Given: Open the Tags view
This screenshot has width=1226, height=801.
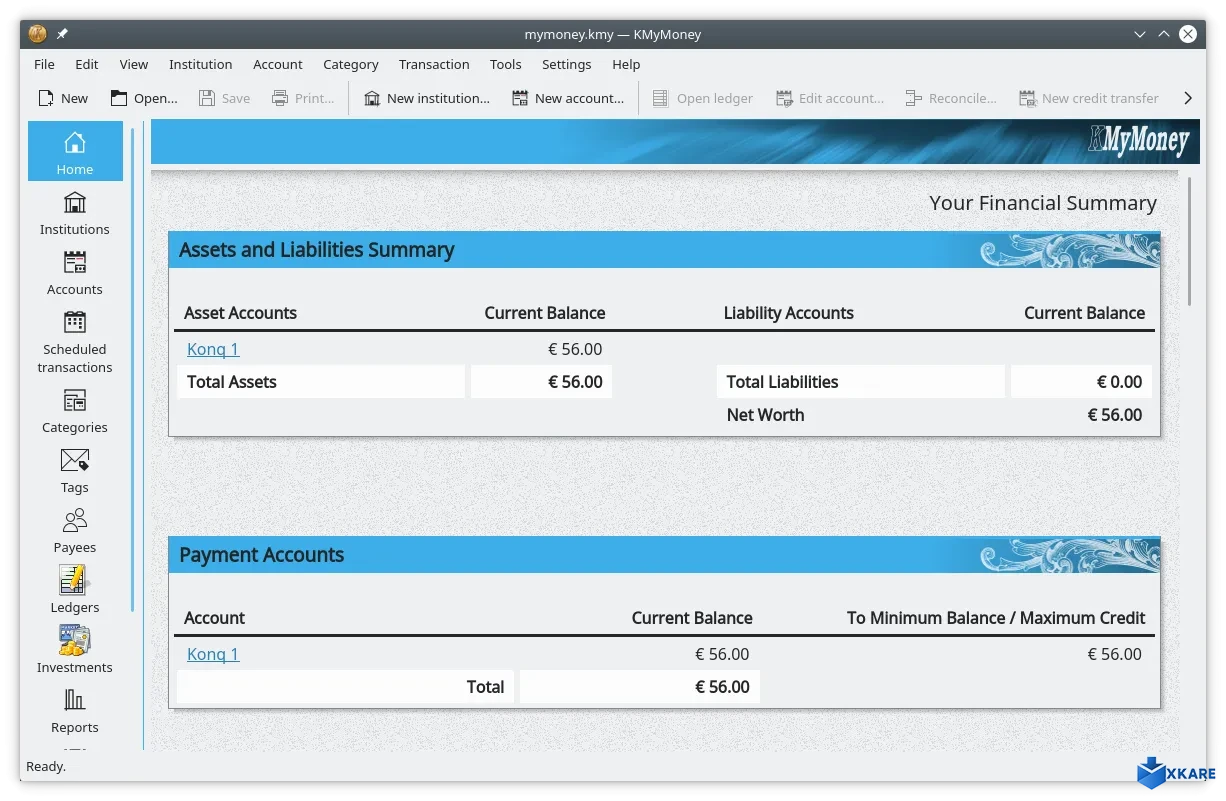Looking at the screenshot, I should pyautogui.click(x=75, y=471).
